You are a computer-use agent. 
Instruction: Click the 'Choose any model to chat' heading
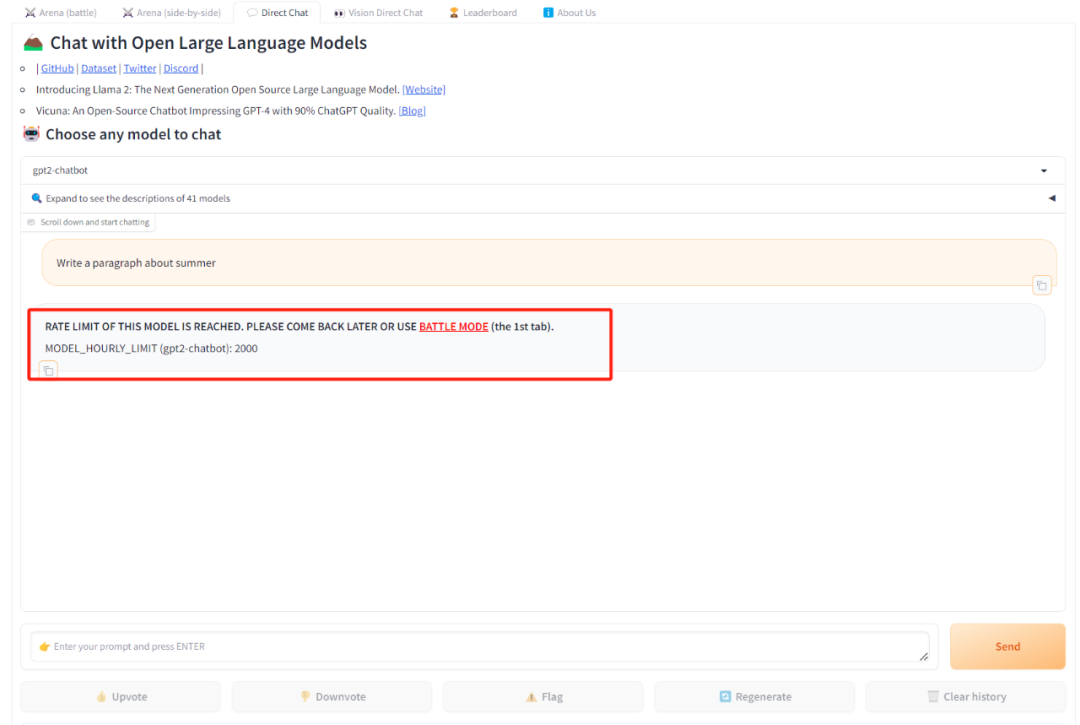click(133, 134)
